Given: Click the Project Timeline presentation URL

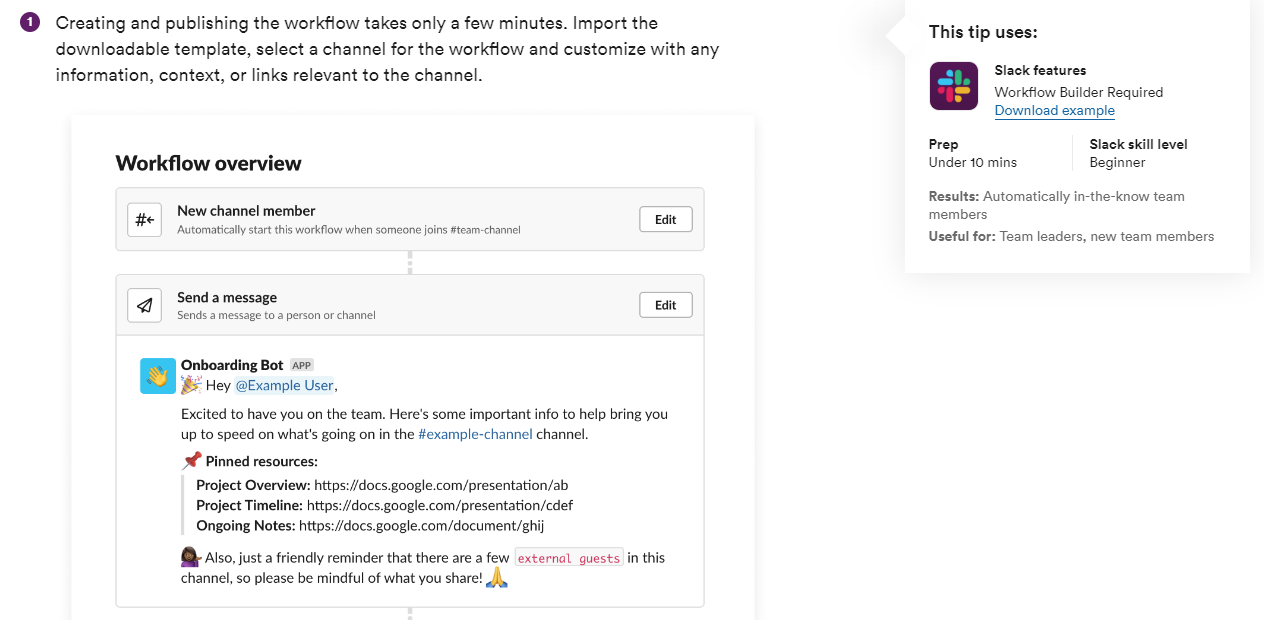Looking at the screenshot, I should [439, 505].
